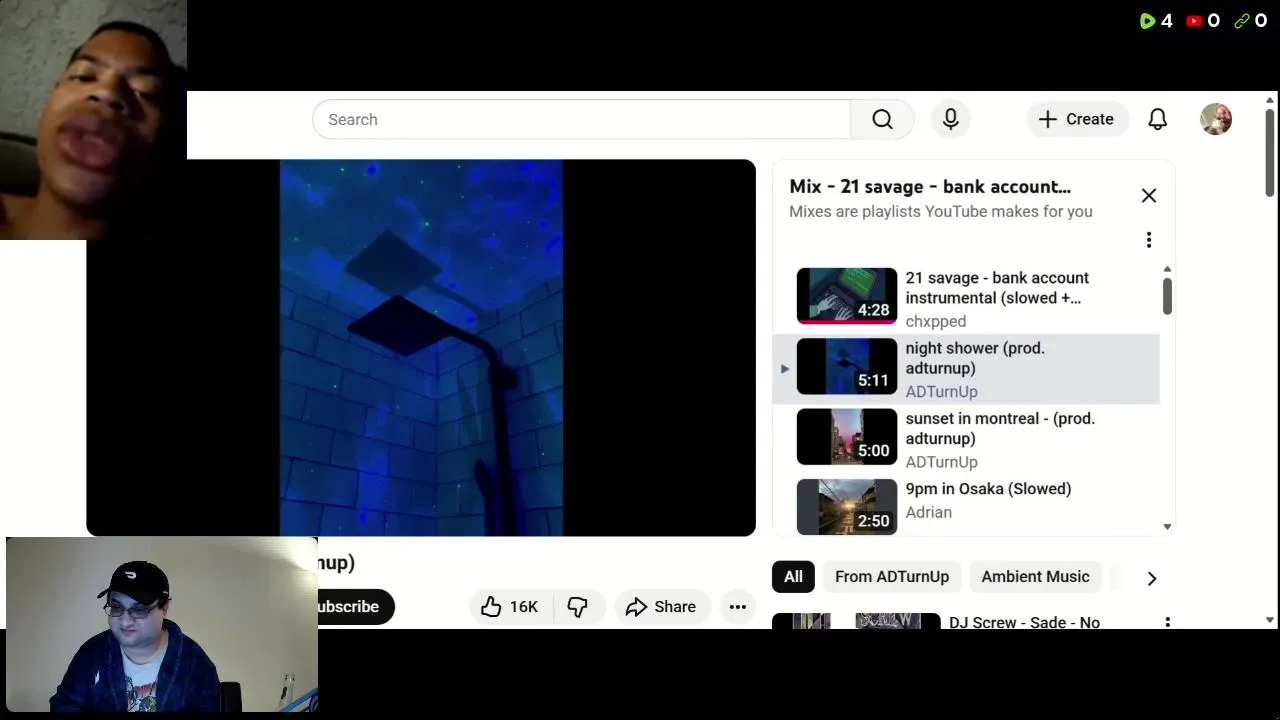Open the night shower playlist thumbnail

coord(847,366)
